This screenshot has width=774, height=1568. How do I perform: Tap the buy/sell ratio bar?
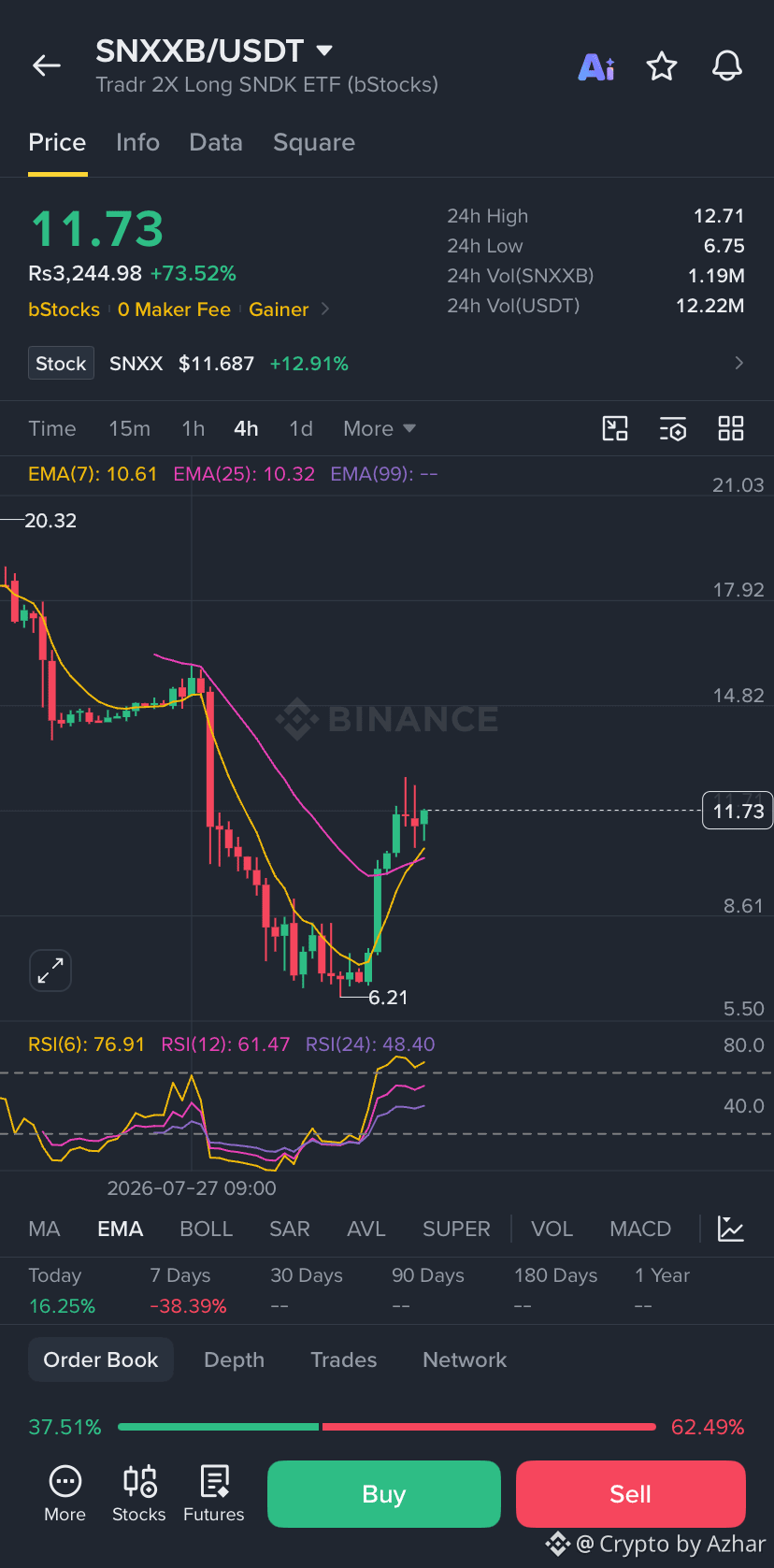coord(387,1427)
